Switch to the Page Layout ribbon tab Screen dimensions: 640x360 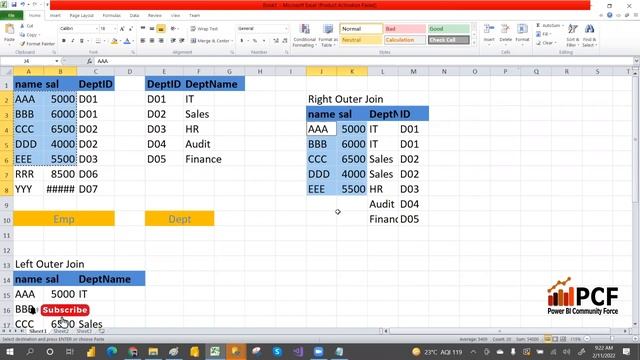coord(82,16)
